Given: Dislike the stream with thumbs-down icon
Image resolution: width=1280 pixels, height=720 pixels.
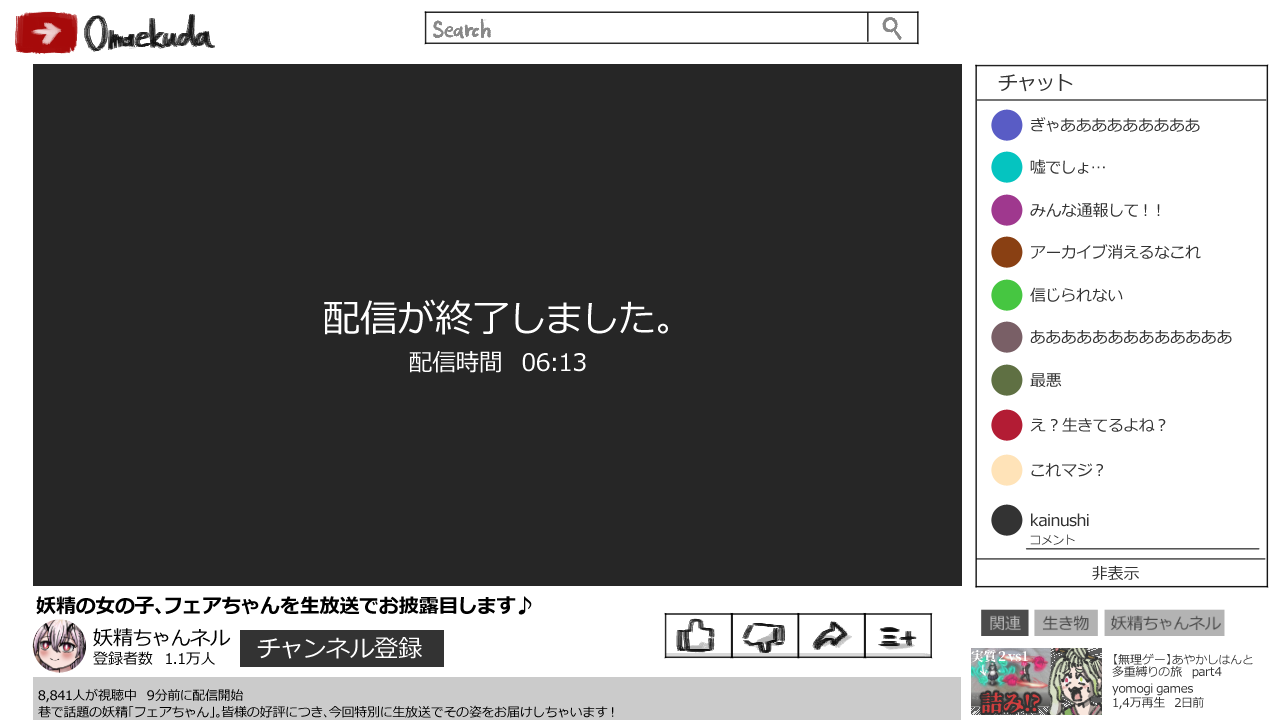Looking at the screenshot, I should point(765,636).
